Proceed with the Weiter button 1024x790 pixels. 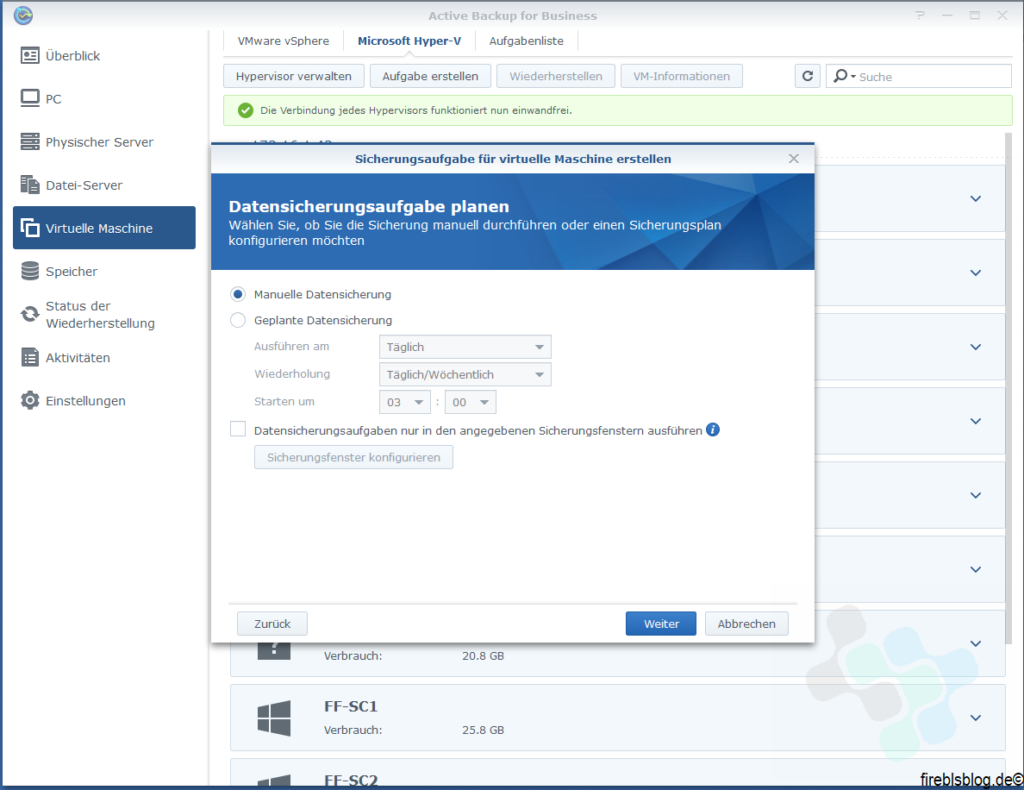[x=661, y=624]
